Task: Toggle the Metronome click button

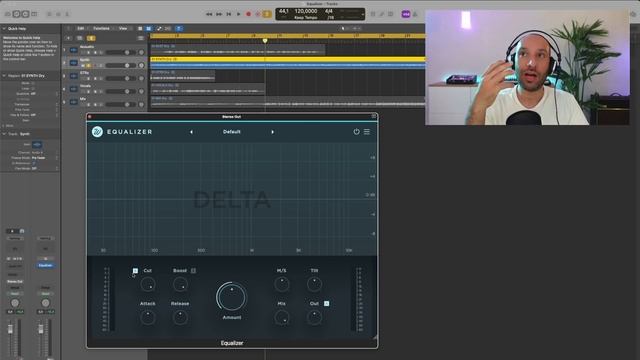Action: click(x=415, y=14)
